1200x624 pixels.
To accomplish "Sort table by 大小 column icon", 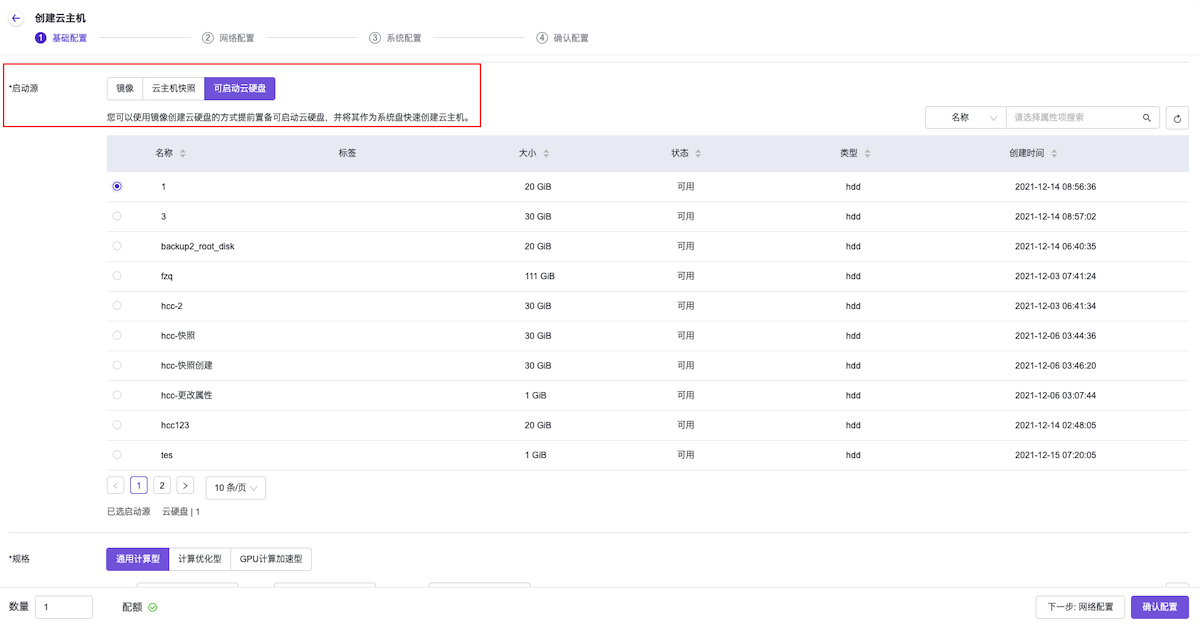I will (x=546, y=153).
